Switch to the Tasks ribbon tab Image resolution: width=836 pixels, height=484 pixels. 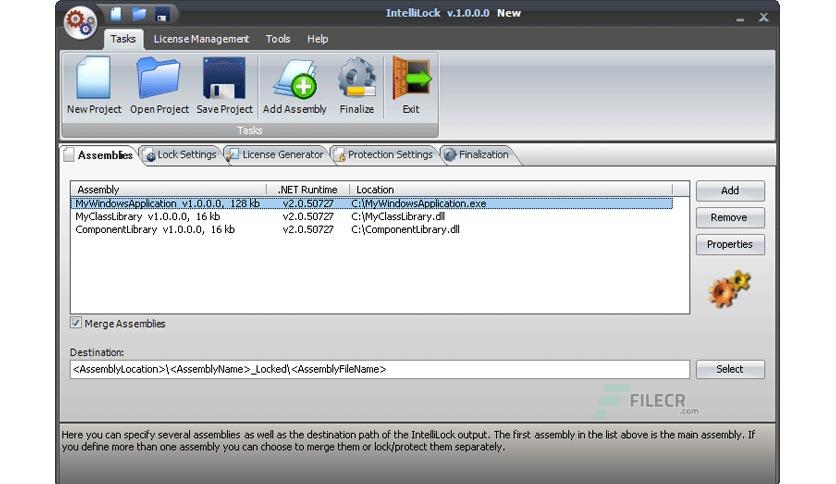click(123, 39)
